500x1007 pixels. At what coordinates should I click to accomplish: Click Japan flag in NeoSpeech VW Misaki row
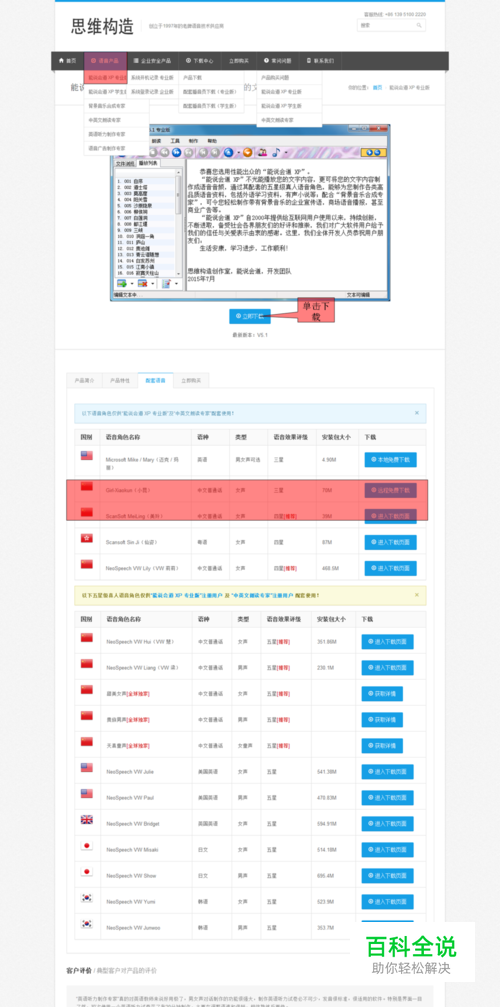87,846
